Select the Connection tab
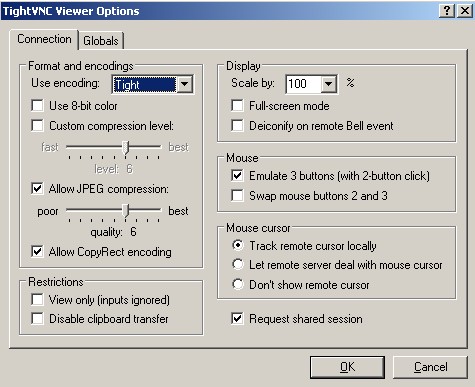 pyautogui.click(x=44, y=39)
